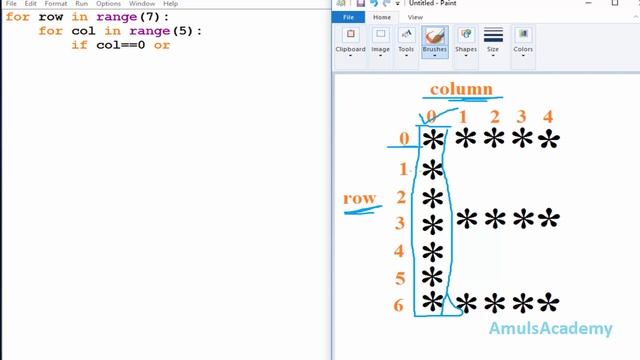Image resolution: width=640 pixels, height=360 pixels.
Task: Open the File menu in the code editor
Action: (11, 3)
